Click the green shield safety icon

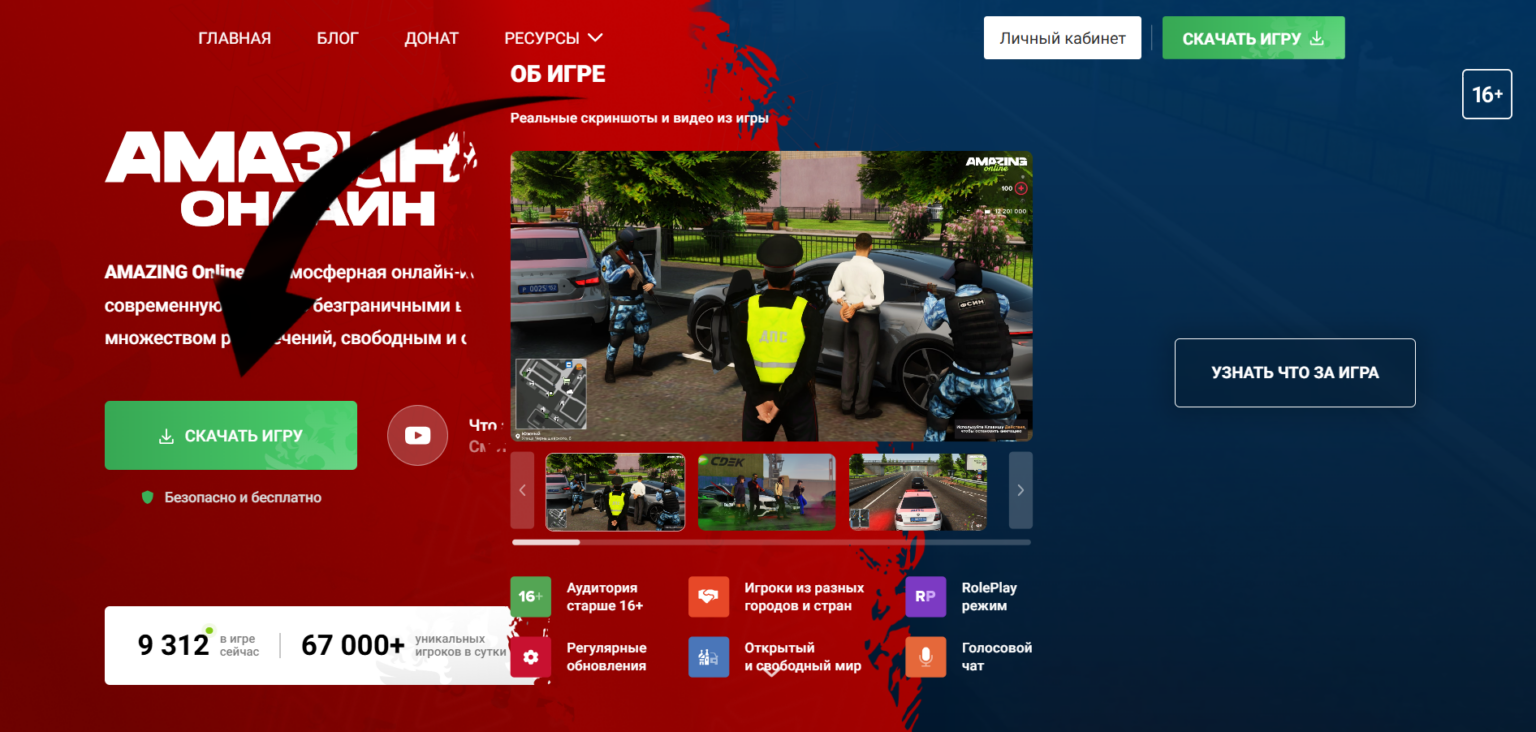[148, 497]
